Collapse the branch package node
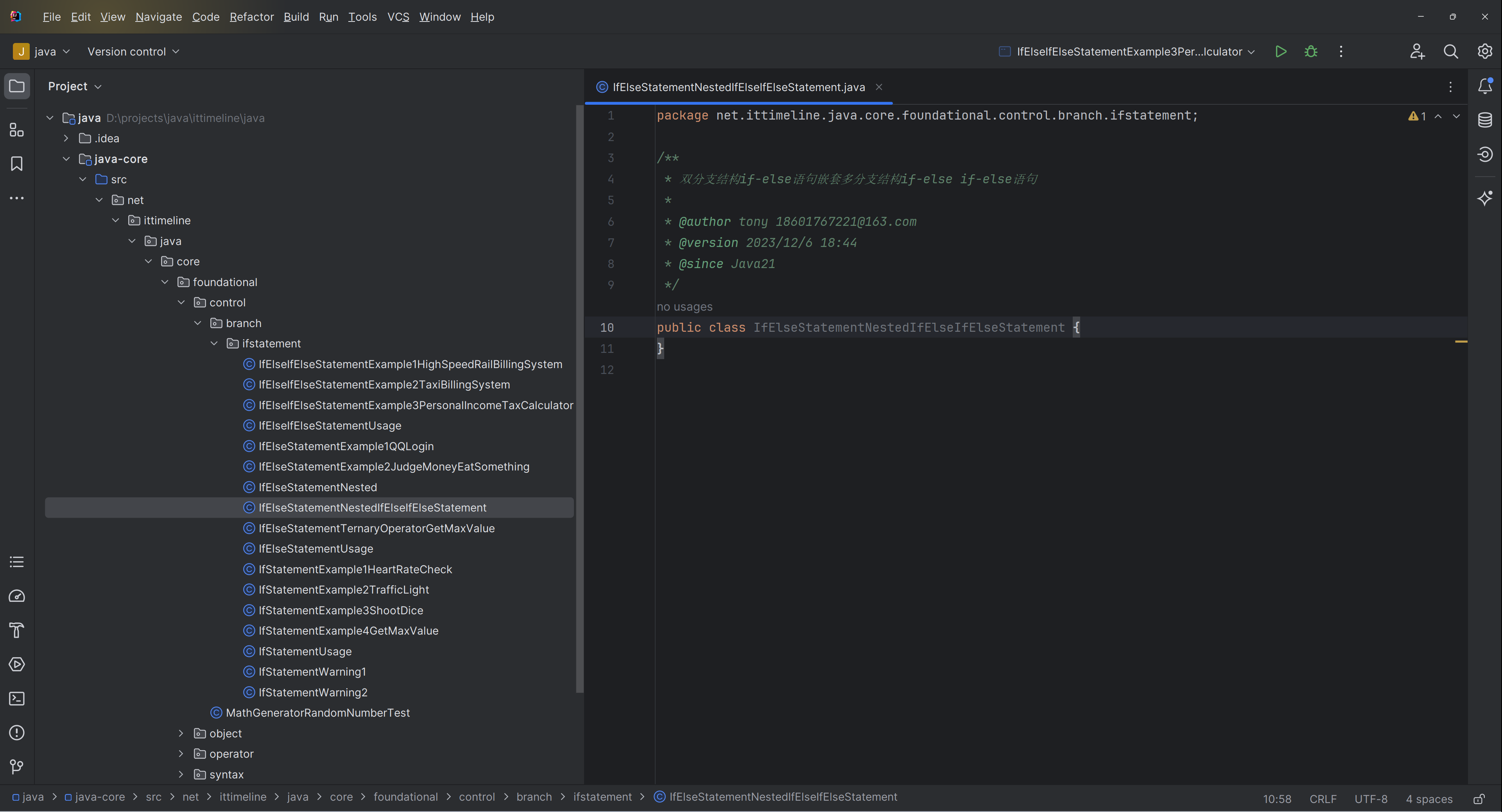1502x812 pixels. [198, 323]
